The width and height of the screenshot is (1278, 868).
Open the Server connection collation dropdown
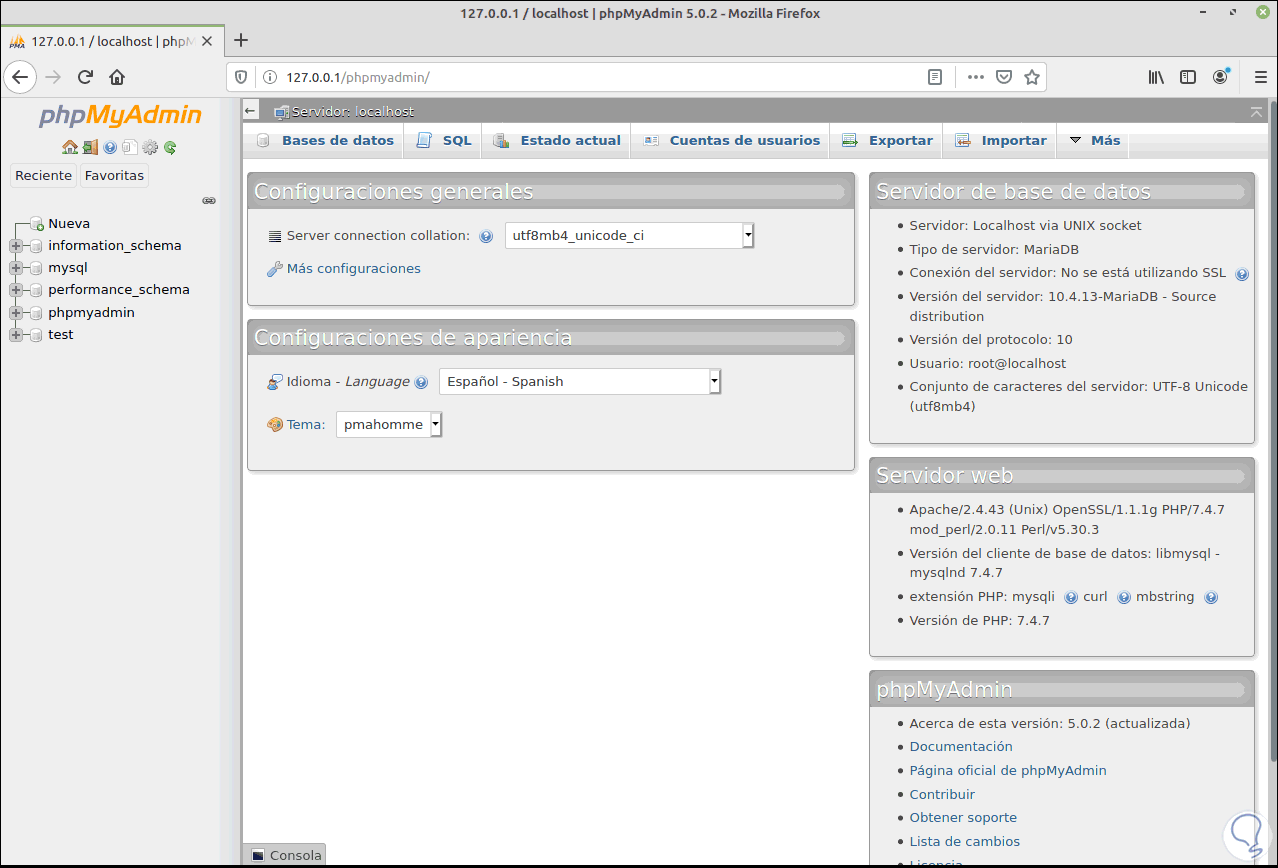click(629, 236)
